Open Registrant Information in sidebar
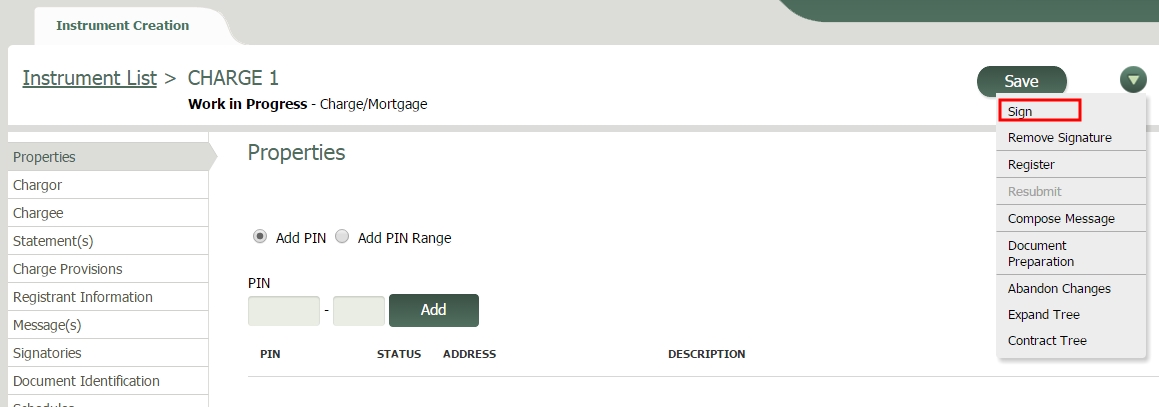 (108, 297)
